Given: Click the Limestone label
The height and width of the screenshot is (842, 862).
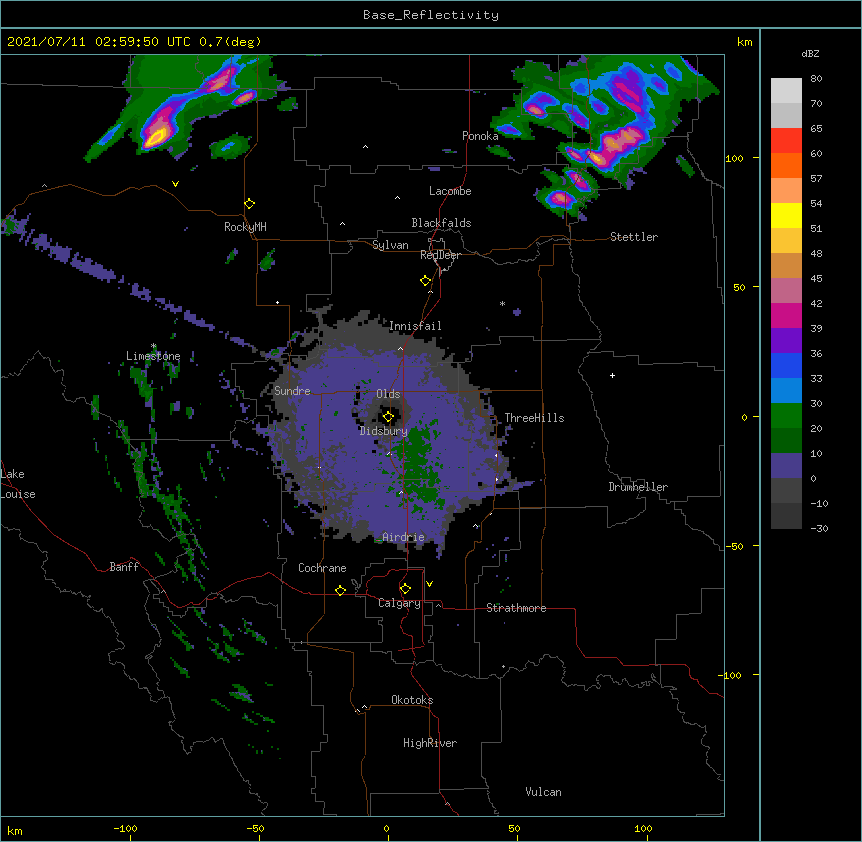Looking at the screenshot, I should pyautogui.click(x=153, y=356).
